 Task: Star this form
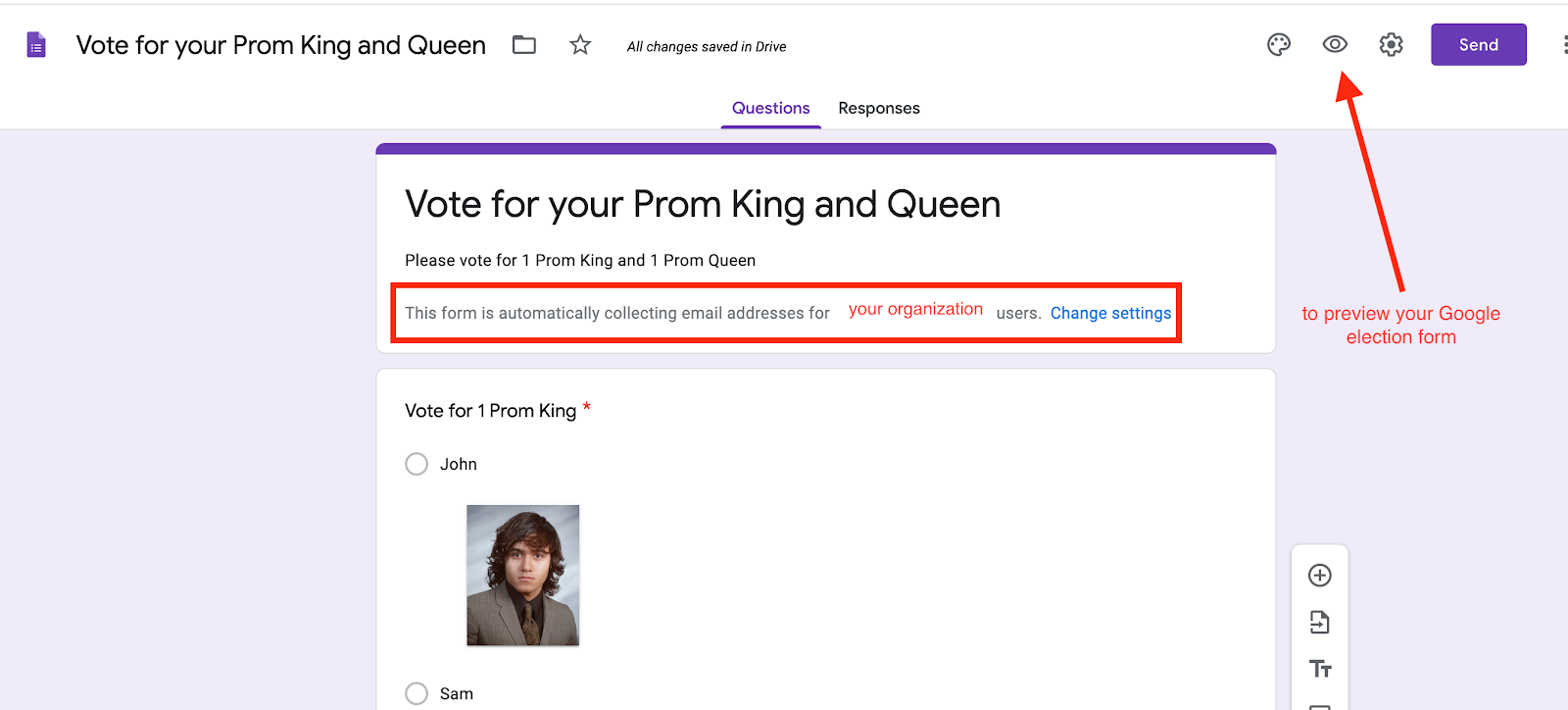click(580, 45)
